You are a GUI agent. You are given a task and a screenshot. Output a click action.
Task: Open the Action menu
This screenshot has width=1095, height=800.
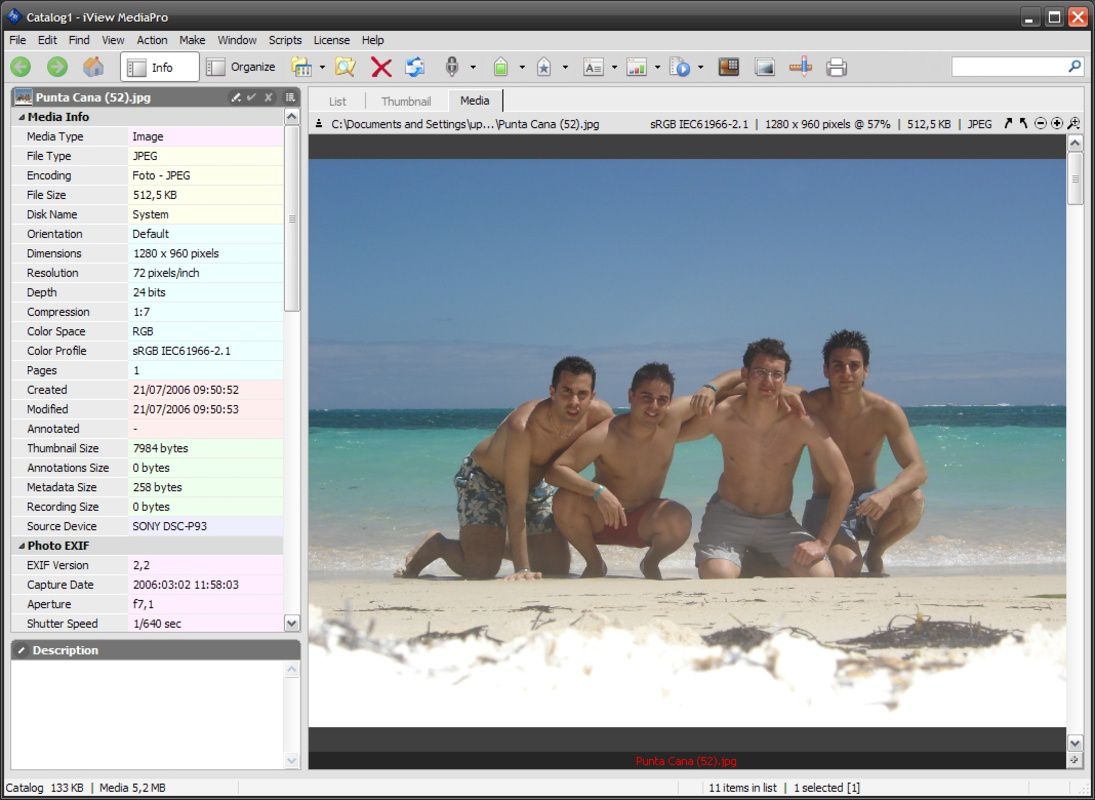click(152, 40)
